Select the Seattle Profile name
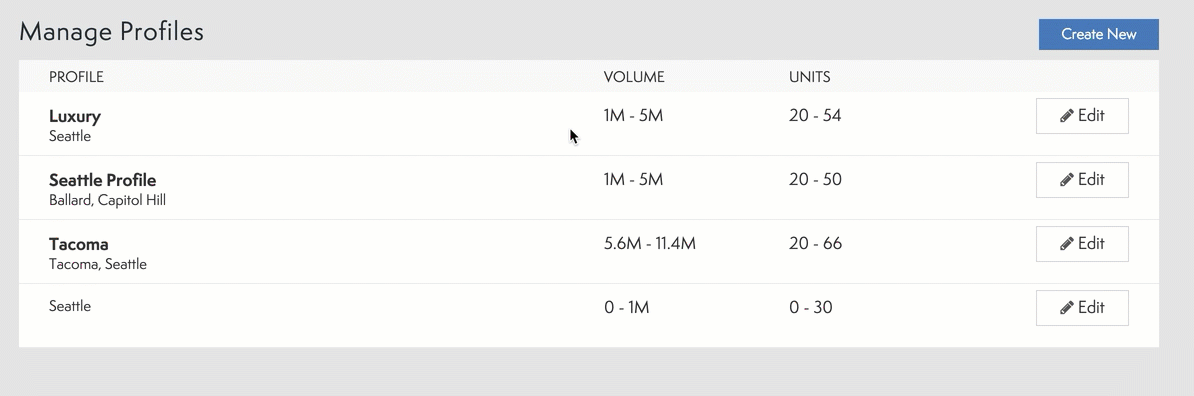 point(102,180)
